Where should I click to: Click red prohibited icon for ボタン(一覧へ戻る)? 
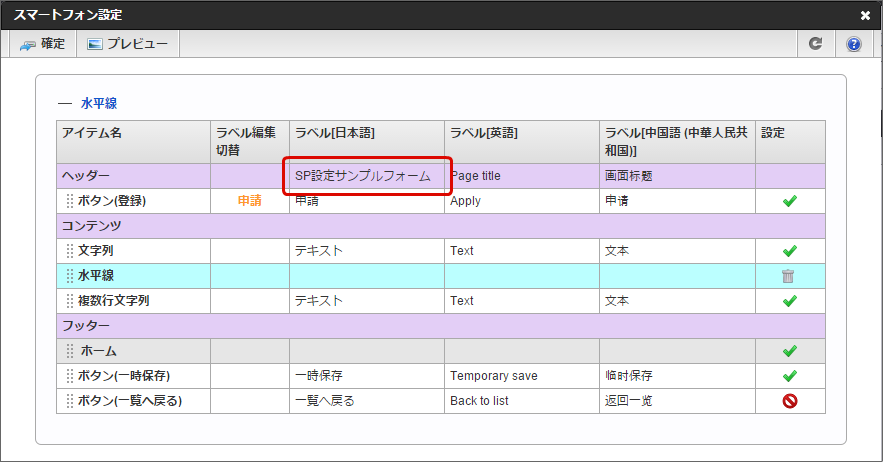790,401
